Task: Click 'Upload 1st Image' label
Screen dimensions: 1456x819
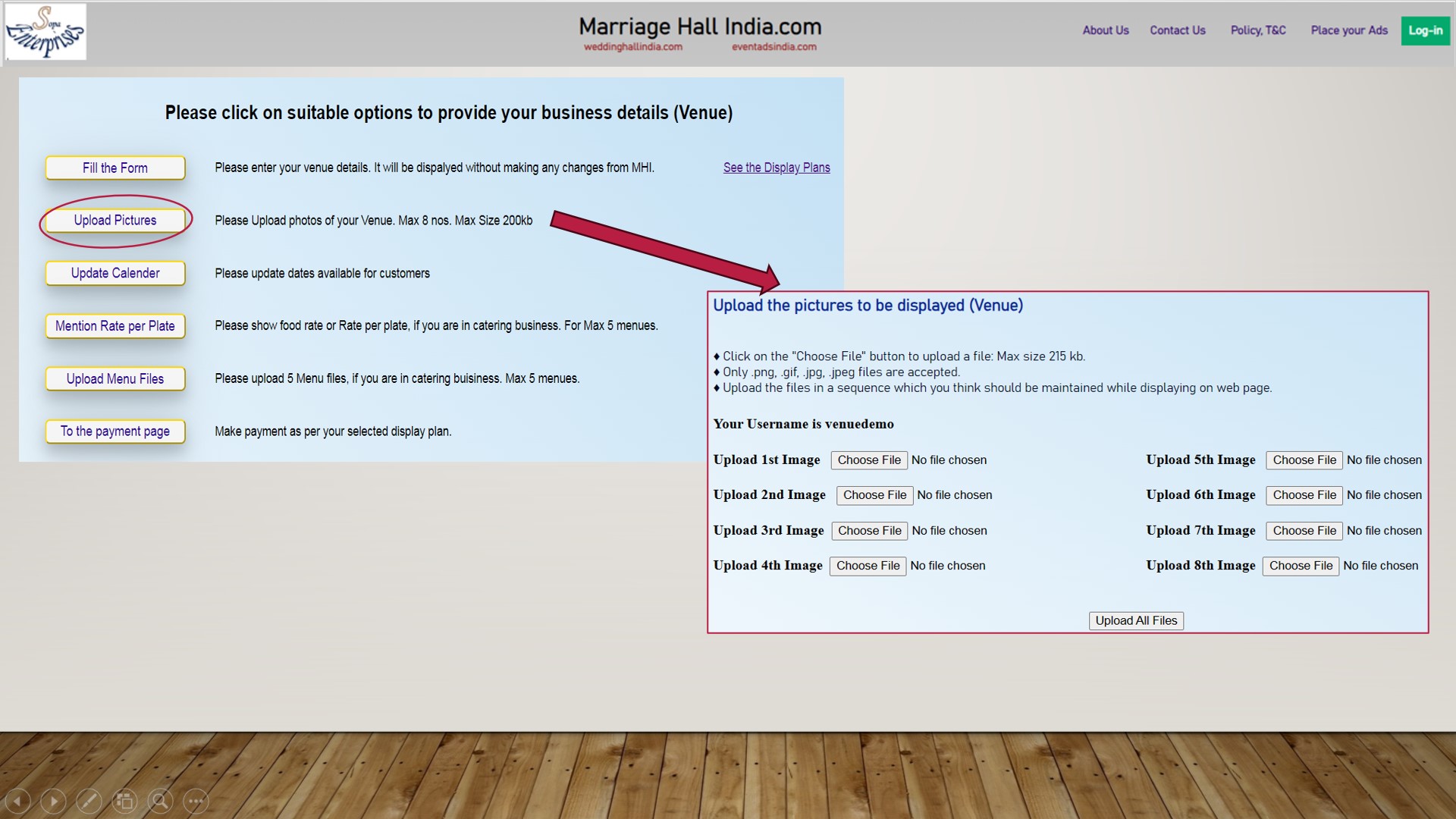Action: pos(767,460)
